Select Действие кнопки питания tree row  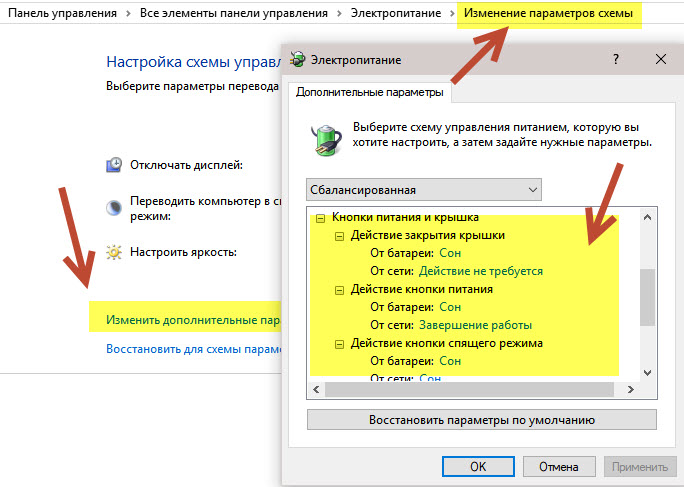tap(421, 289)
